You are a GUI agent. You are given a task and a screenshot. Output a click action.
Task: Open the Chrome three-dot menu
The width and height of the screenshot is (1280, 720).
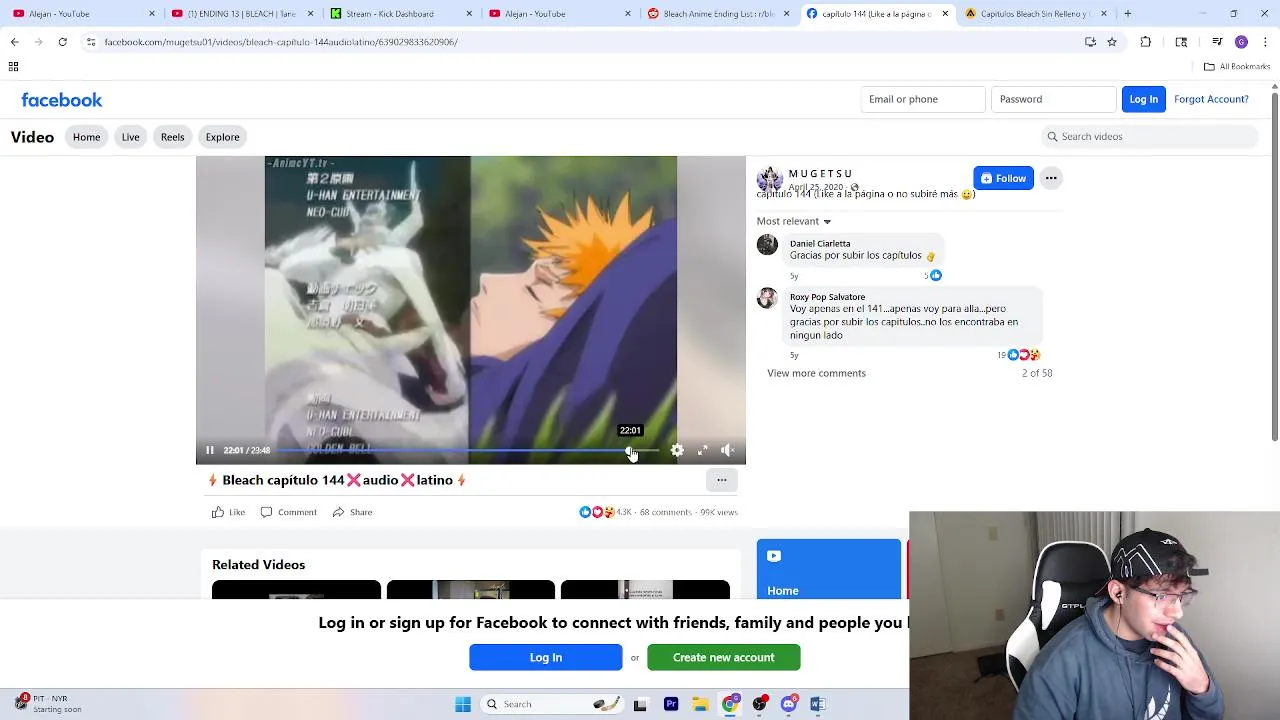pyautogui.click(x=1265, y=42)
